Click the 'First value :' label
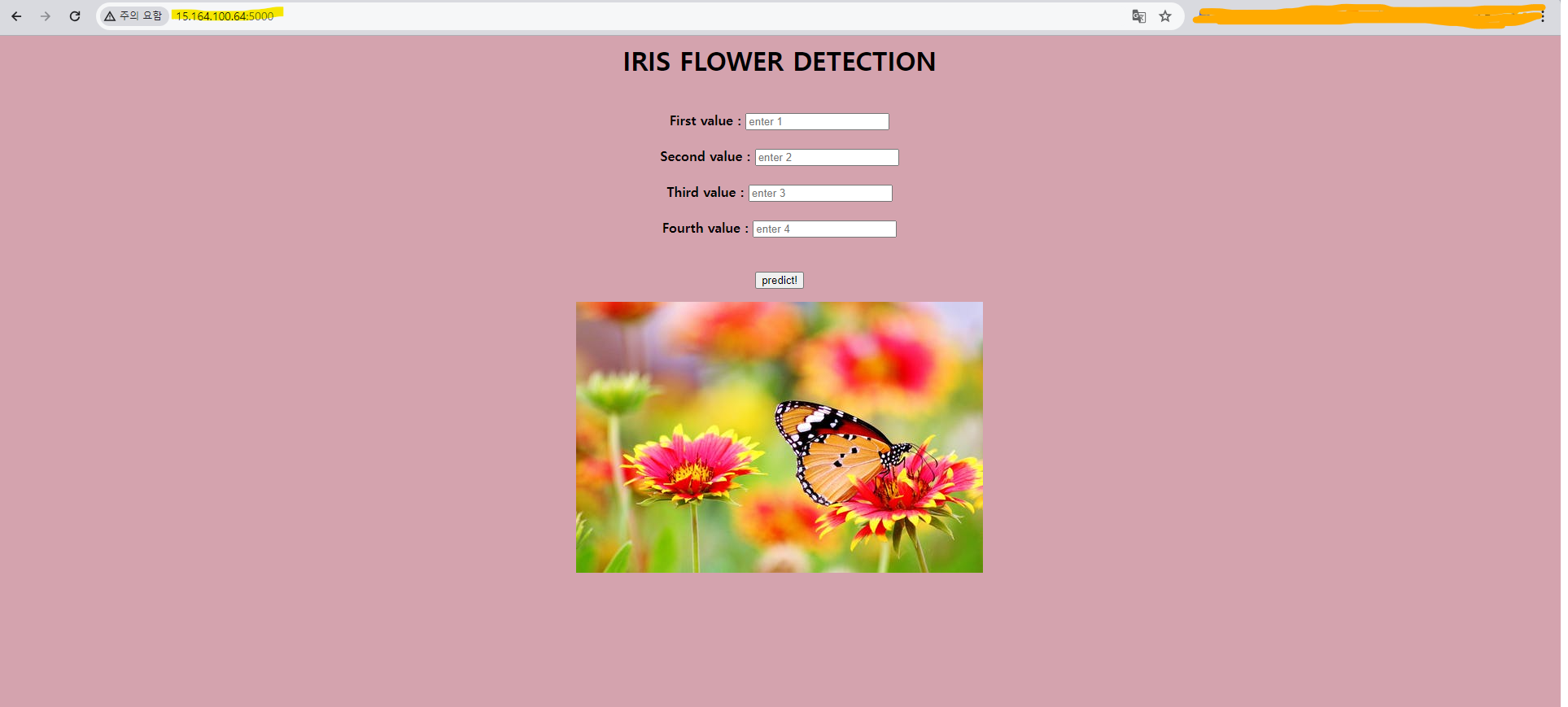This screenshot has width=1568, height=707. coord(705,120)
